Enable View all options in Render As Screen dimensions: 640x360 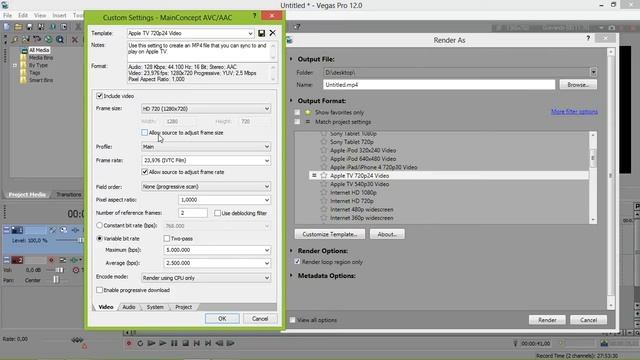point(292,320)
